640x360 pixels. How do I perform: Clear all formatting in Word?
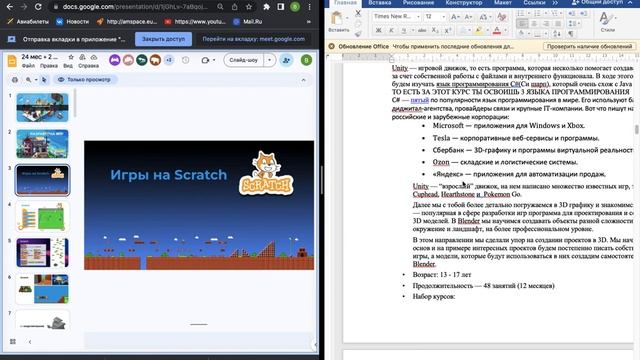tap(502, 17)
